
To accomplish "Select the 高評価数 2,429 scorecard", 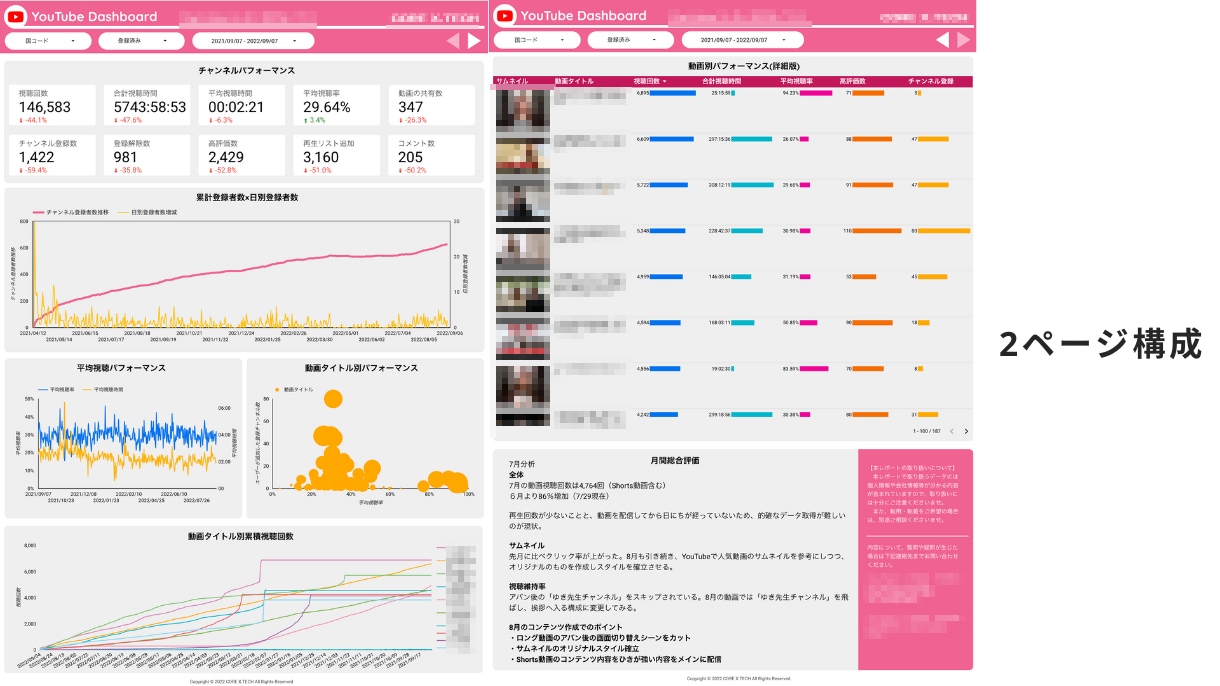I will [x=243, y=155].
